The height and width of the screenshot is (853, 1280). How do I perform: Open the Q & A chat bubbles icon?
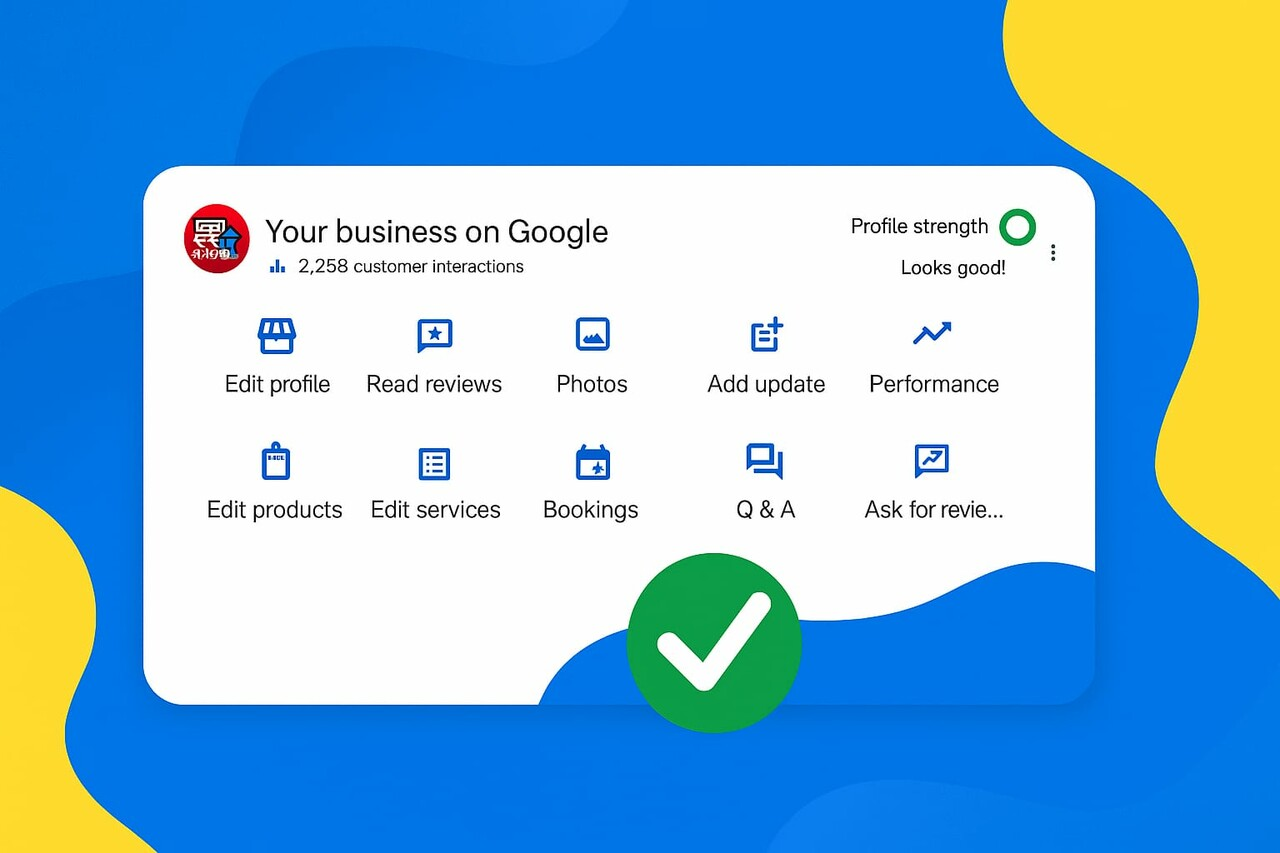[x=765, y=461]
